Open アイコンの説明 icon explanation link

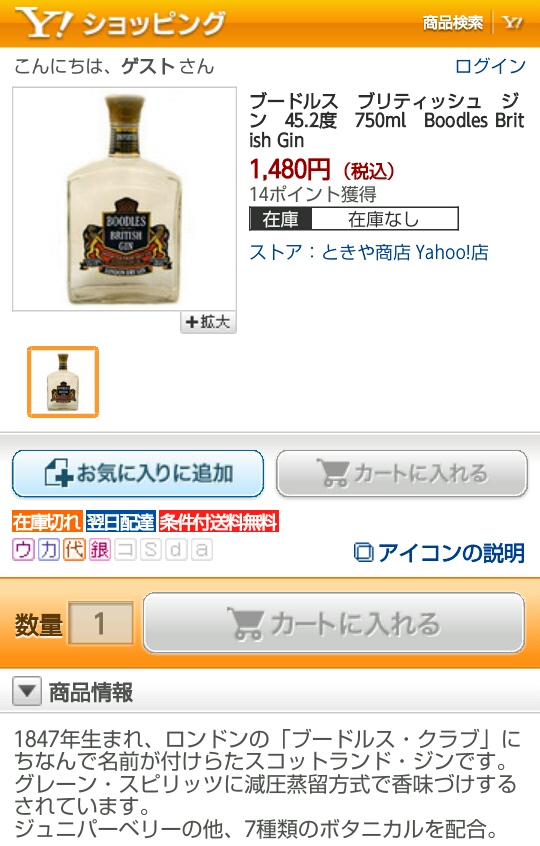(x=439, y=552)
